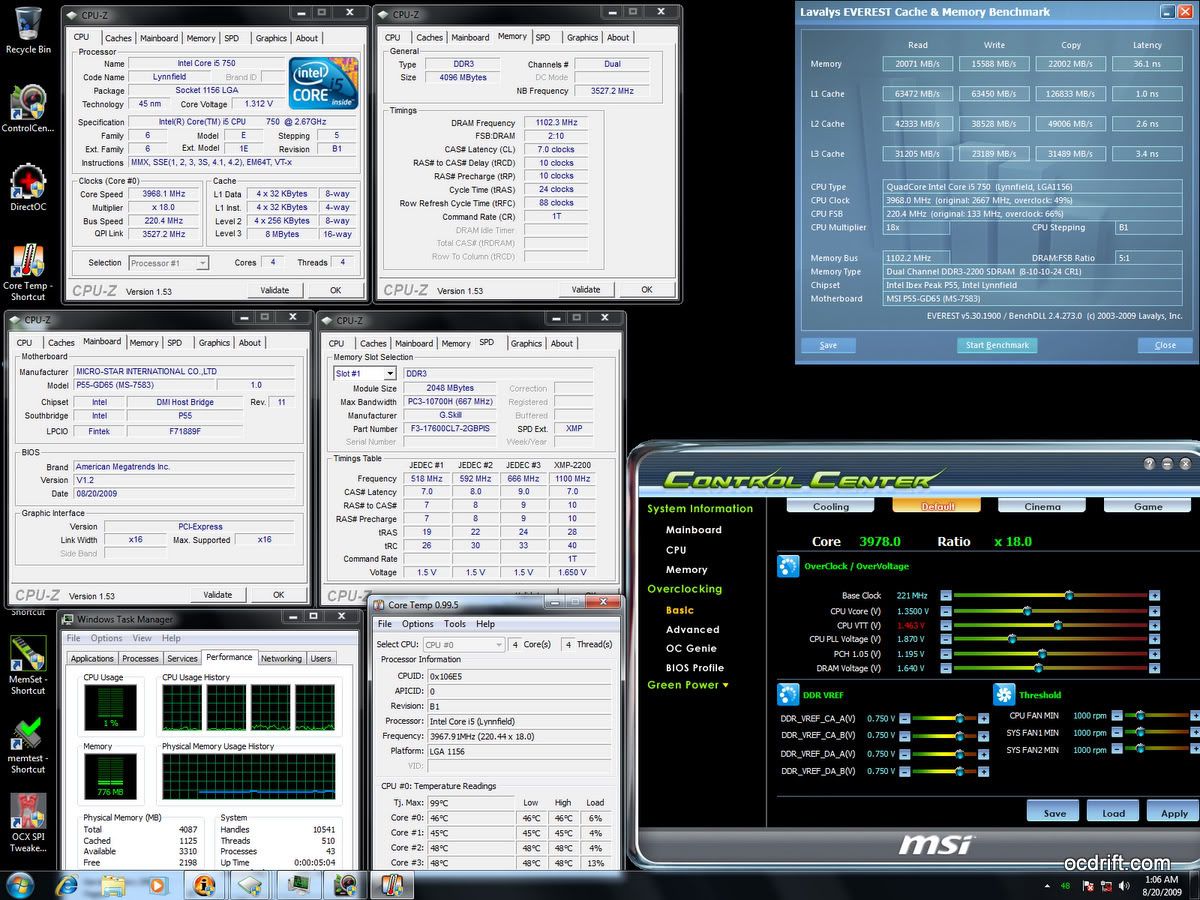This screenshot has width=1200, height=900.
Task: Click the Threshold fan icon
Action: pyautogui.click(x=1004, y=695)
